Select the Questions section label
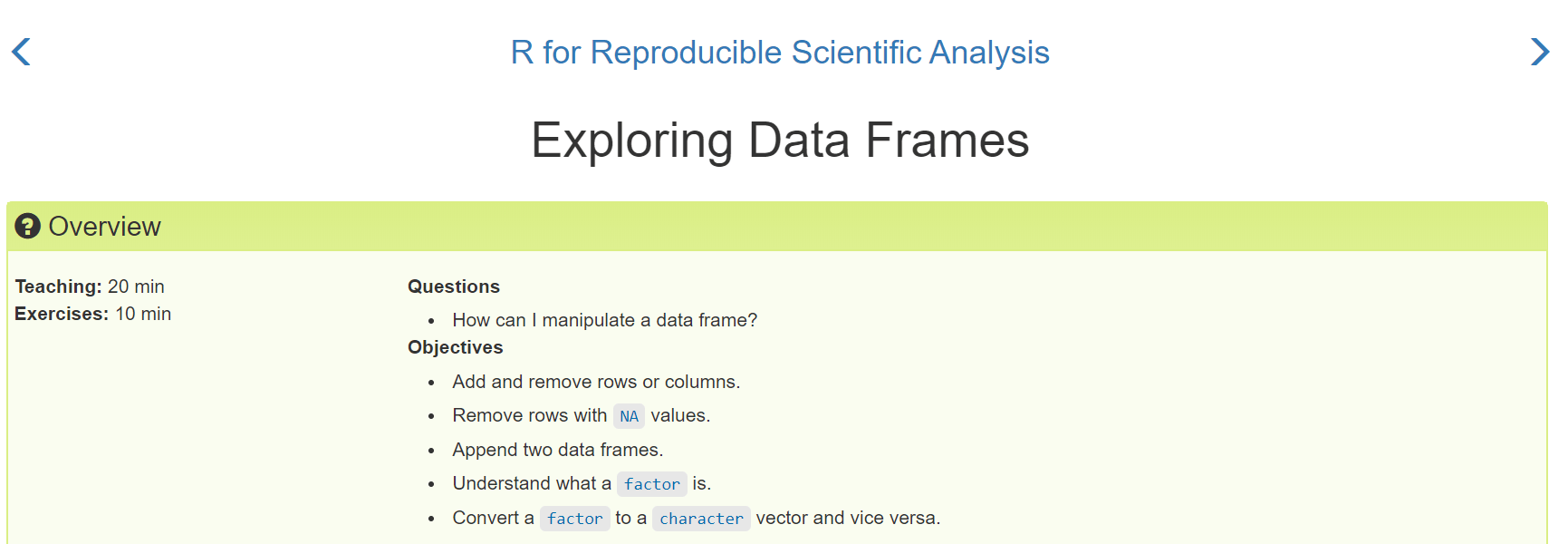 pyautogui.click(x=454, y=287)
